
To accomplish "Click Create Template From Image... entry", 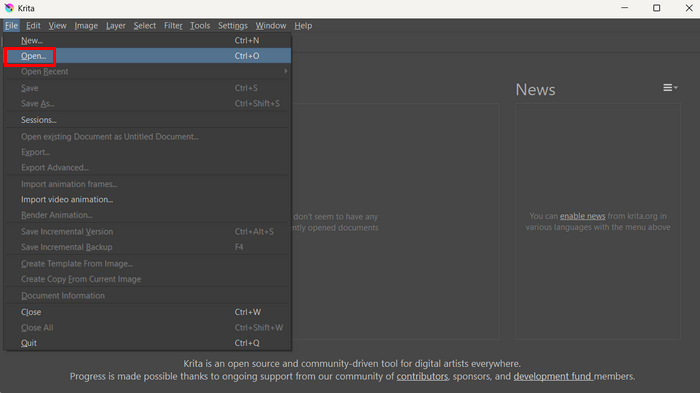I will tap(147, 263).
